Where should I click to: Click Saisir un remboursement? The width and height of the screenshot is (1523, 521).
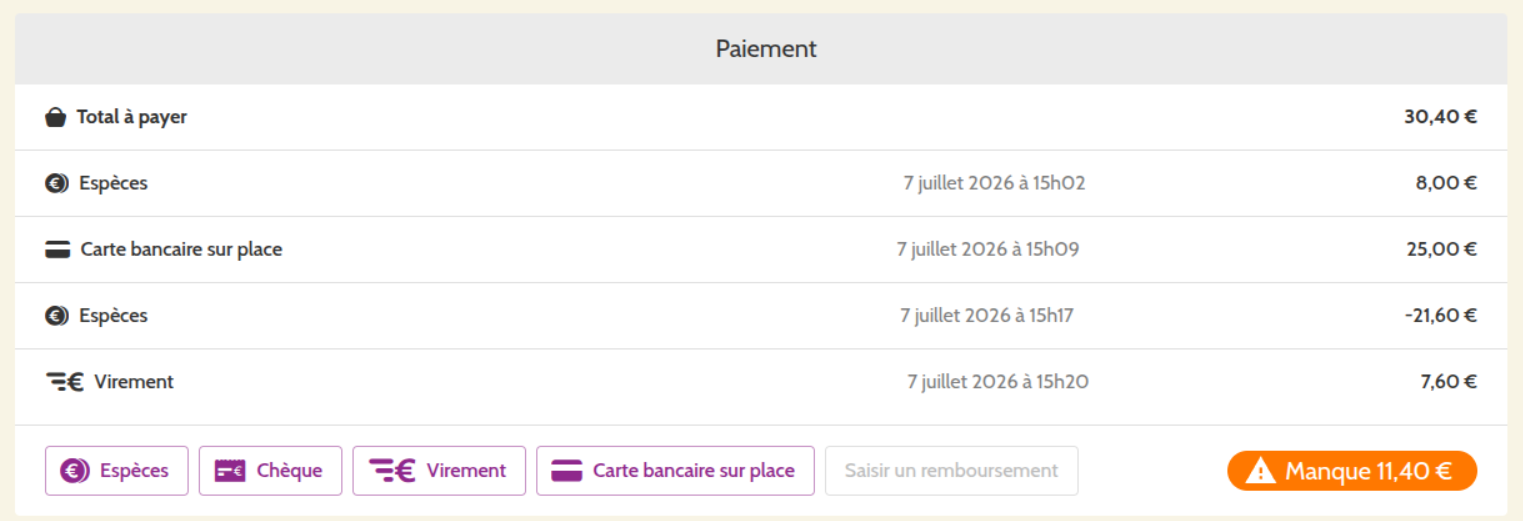pos(951,471)
